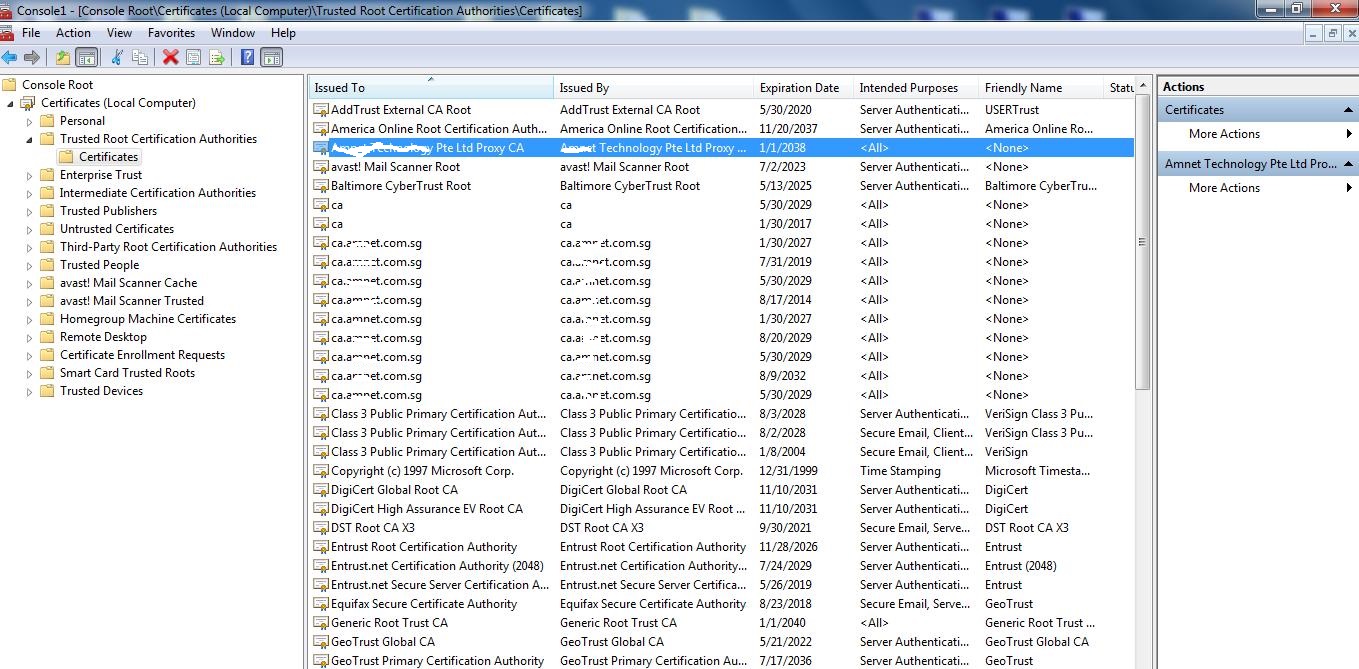This screenshot has width=1359, height=669.
Task: Click the Smart Card Trusted Roots folder icon
Action: (47, 373)
